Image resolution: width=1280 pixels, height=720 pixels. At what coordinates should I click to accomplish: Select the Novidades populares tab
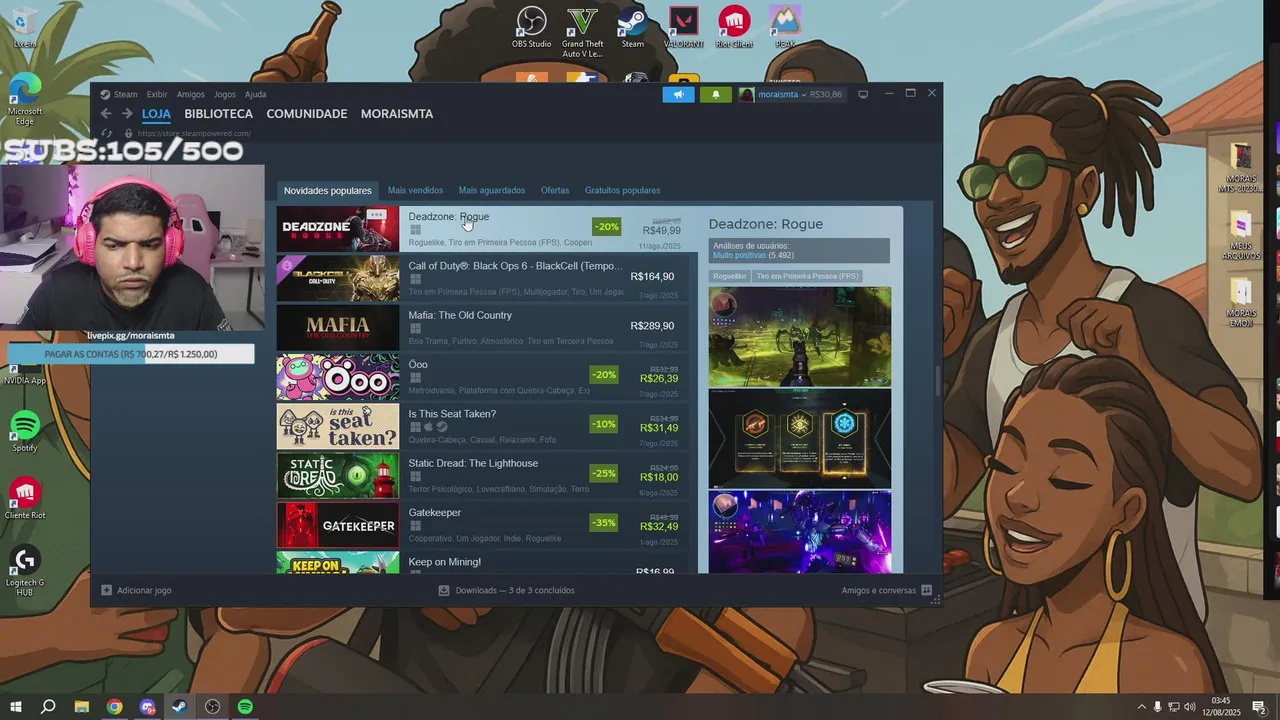tap(327, 190)
